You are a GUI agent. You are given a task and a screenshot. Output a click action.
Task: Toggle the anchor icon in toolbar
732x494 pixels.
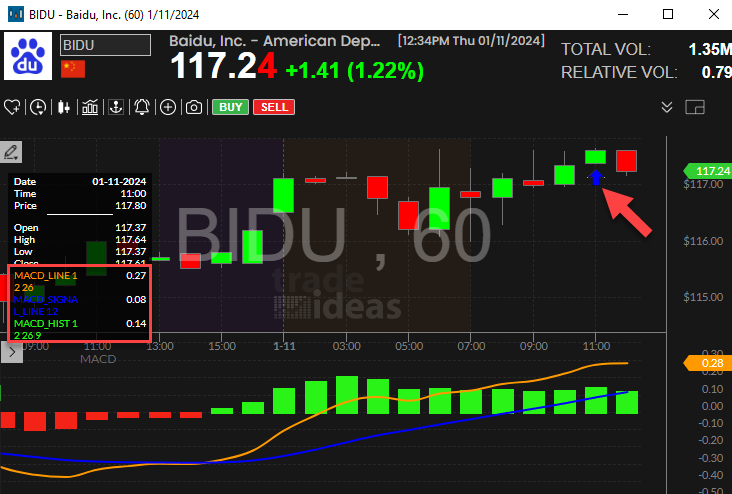(x=116, y=107)
